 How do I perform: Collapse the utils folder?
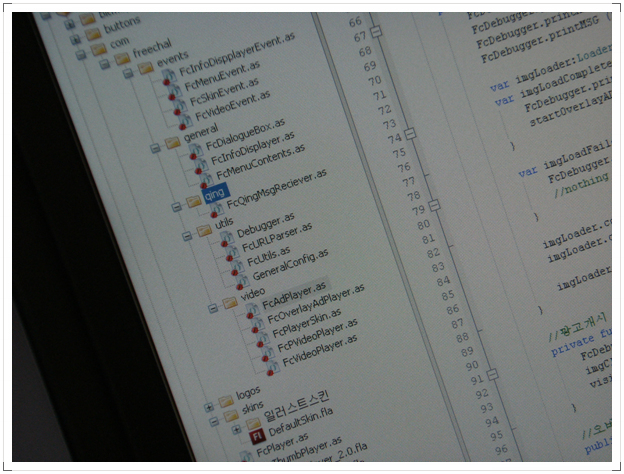click(x=187, y=236)
